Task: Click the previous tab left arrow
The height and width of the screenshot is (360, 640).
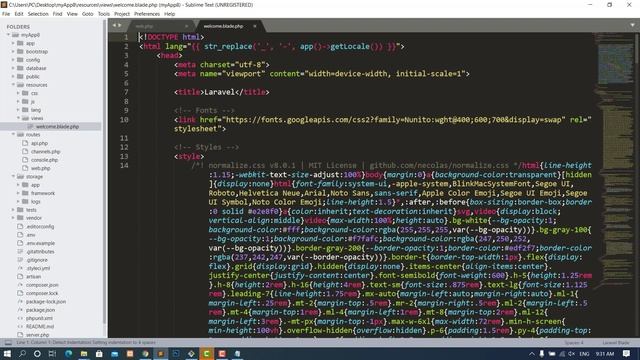Action: tap(114, 25)
